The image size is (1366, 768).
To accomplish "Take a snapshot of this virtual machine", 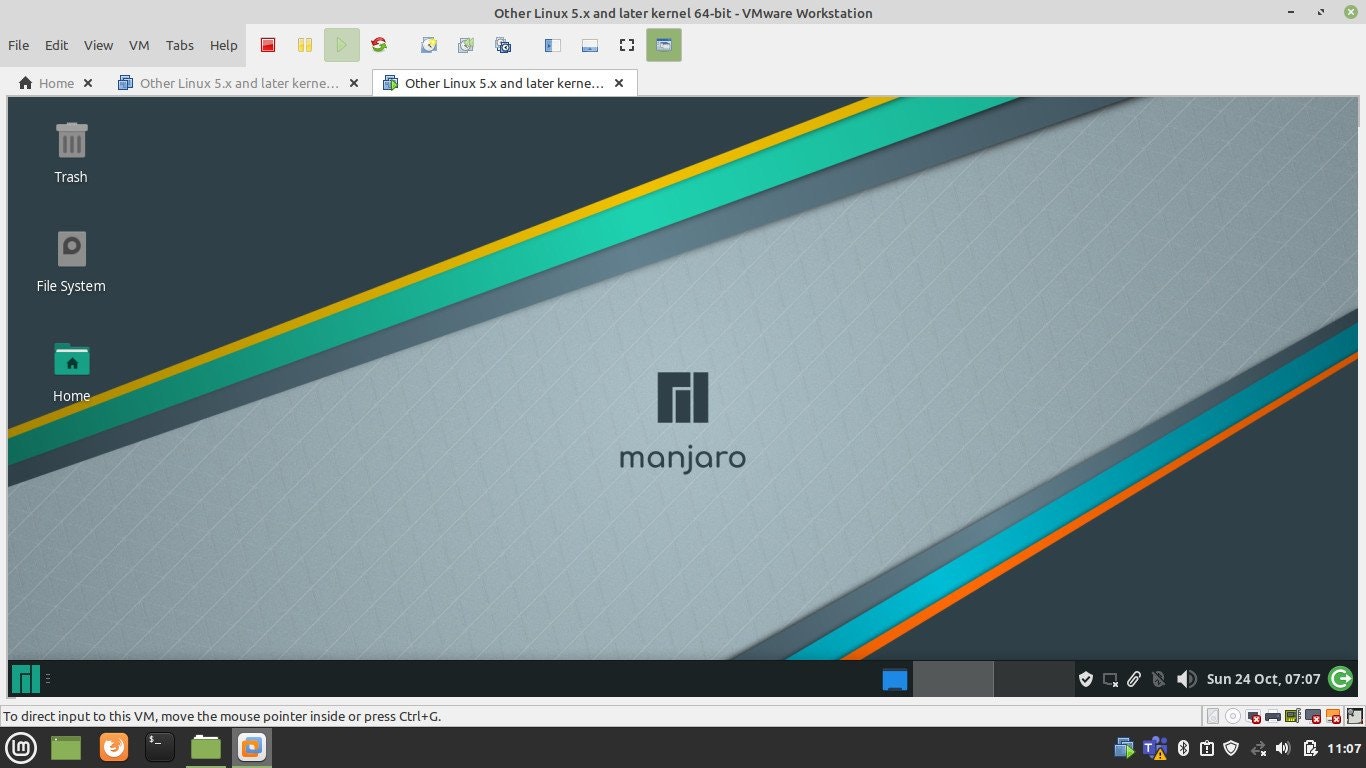I will pos(429,45).
